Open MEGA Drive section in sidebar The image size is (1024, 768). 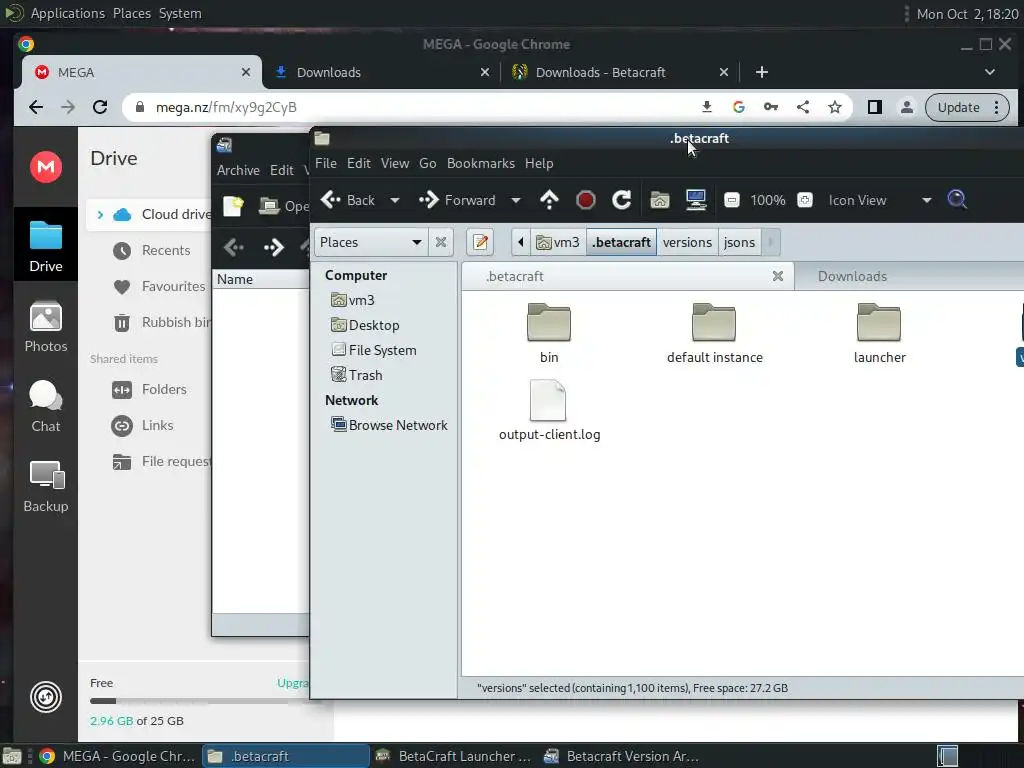[46, 244]
